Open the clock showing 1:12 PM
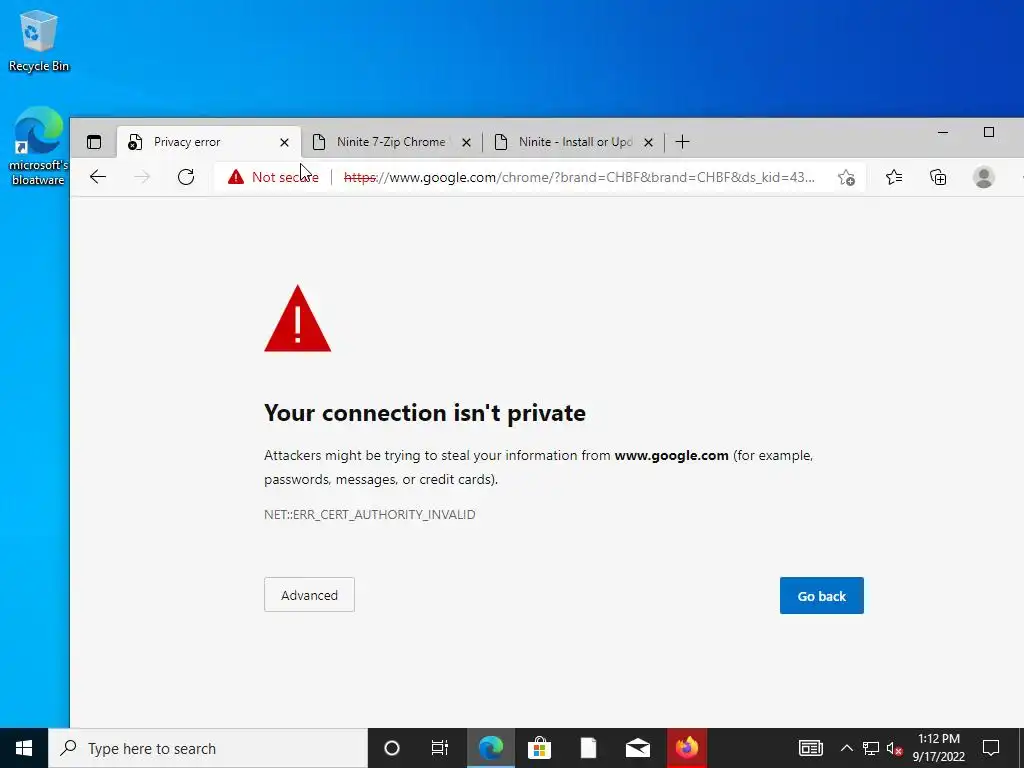Viewport: 1024px width, 768px height. [938, 748]
